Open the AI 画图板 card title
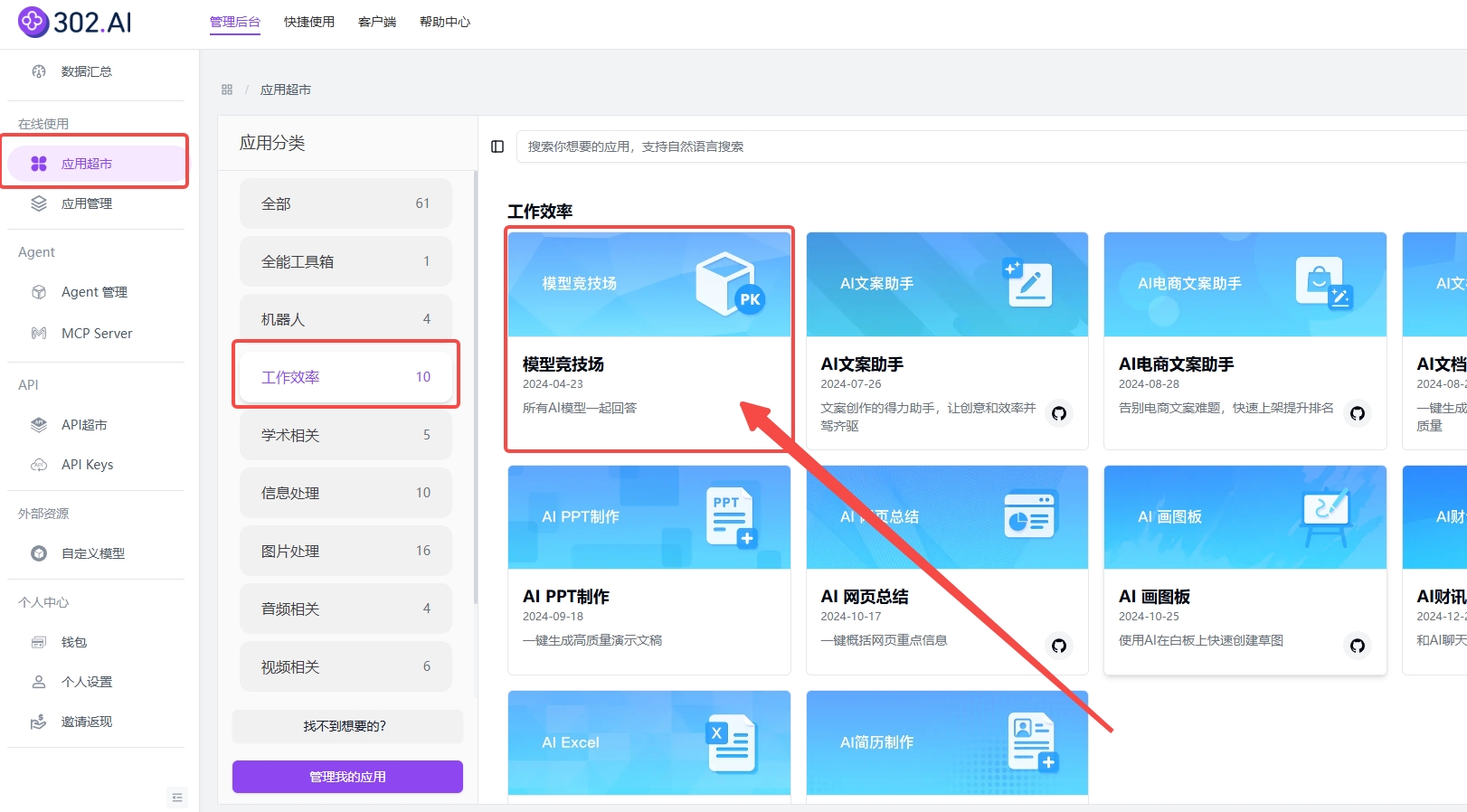 (1155, 597)
